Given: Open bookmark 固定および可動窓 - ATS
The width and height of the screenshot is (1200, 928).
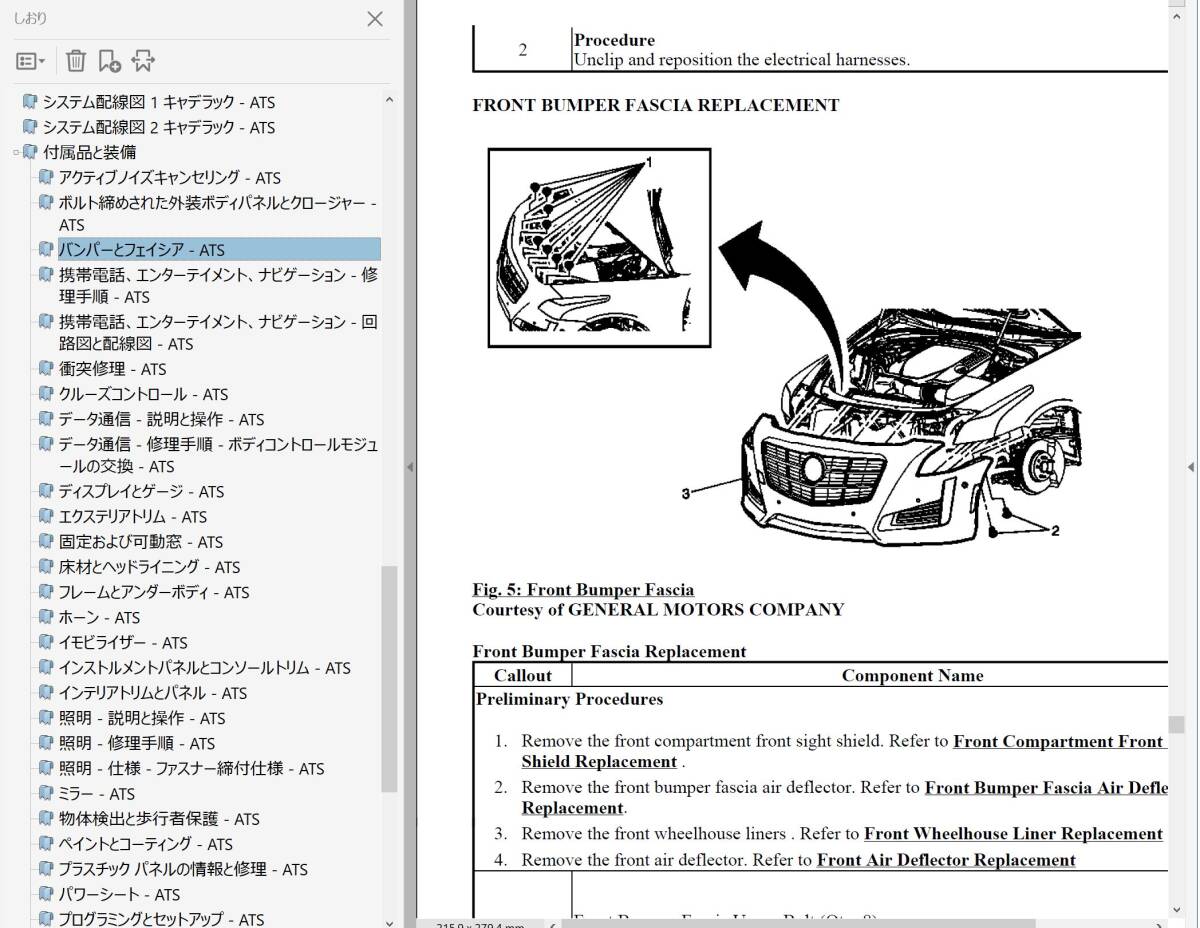Looking at the screenshot, I should tap(140, 542).
